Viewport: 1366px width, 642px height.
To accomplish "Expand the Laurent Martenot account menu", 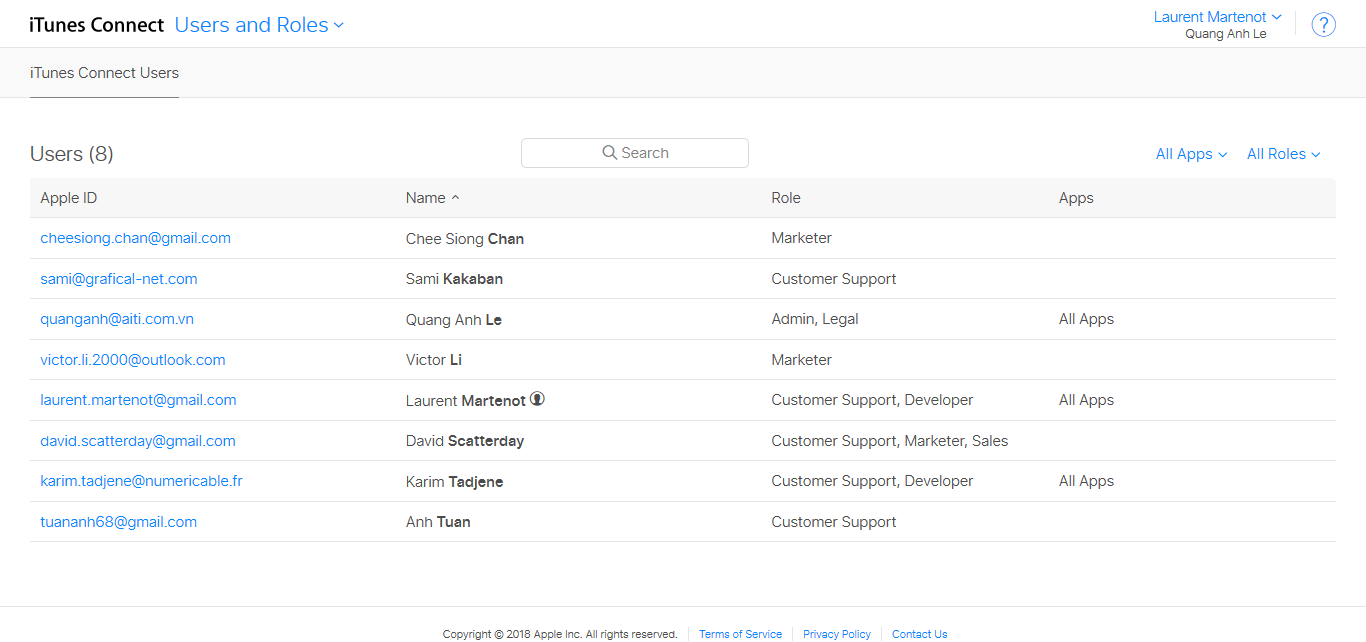I will pos(1217,17).
